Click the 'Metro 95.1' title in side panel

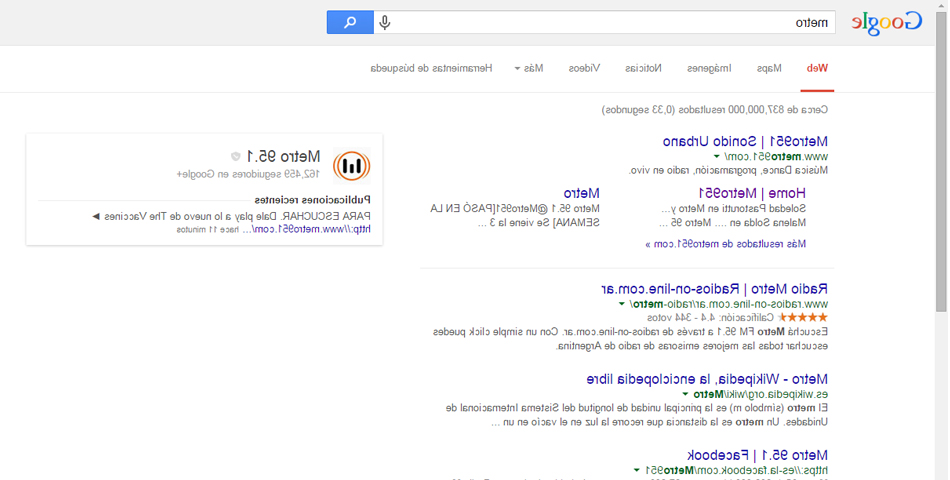pyautogui.click(x=283, y=157)
